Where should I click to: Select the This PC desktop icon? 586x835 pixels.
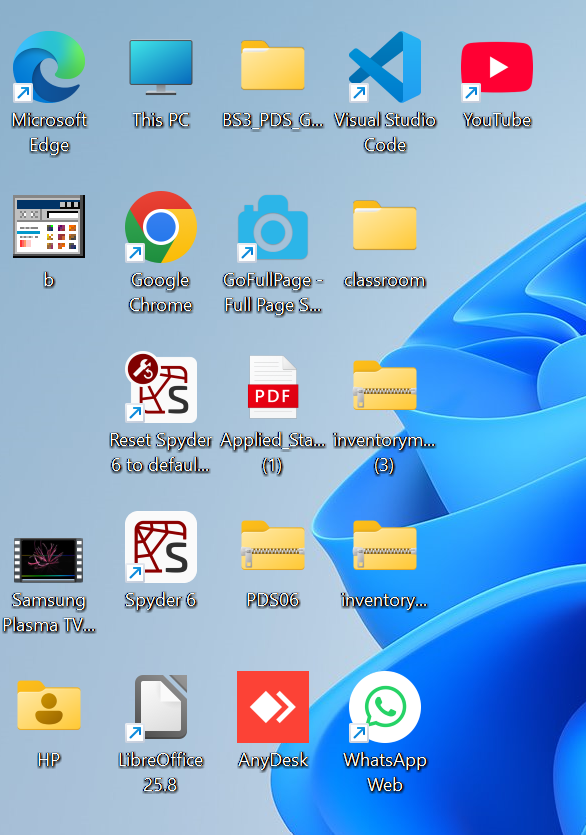coord(161,67)
